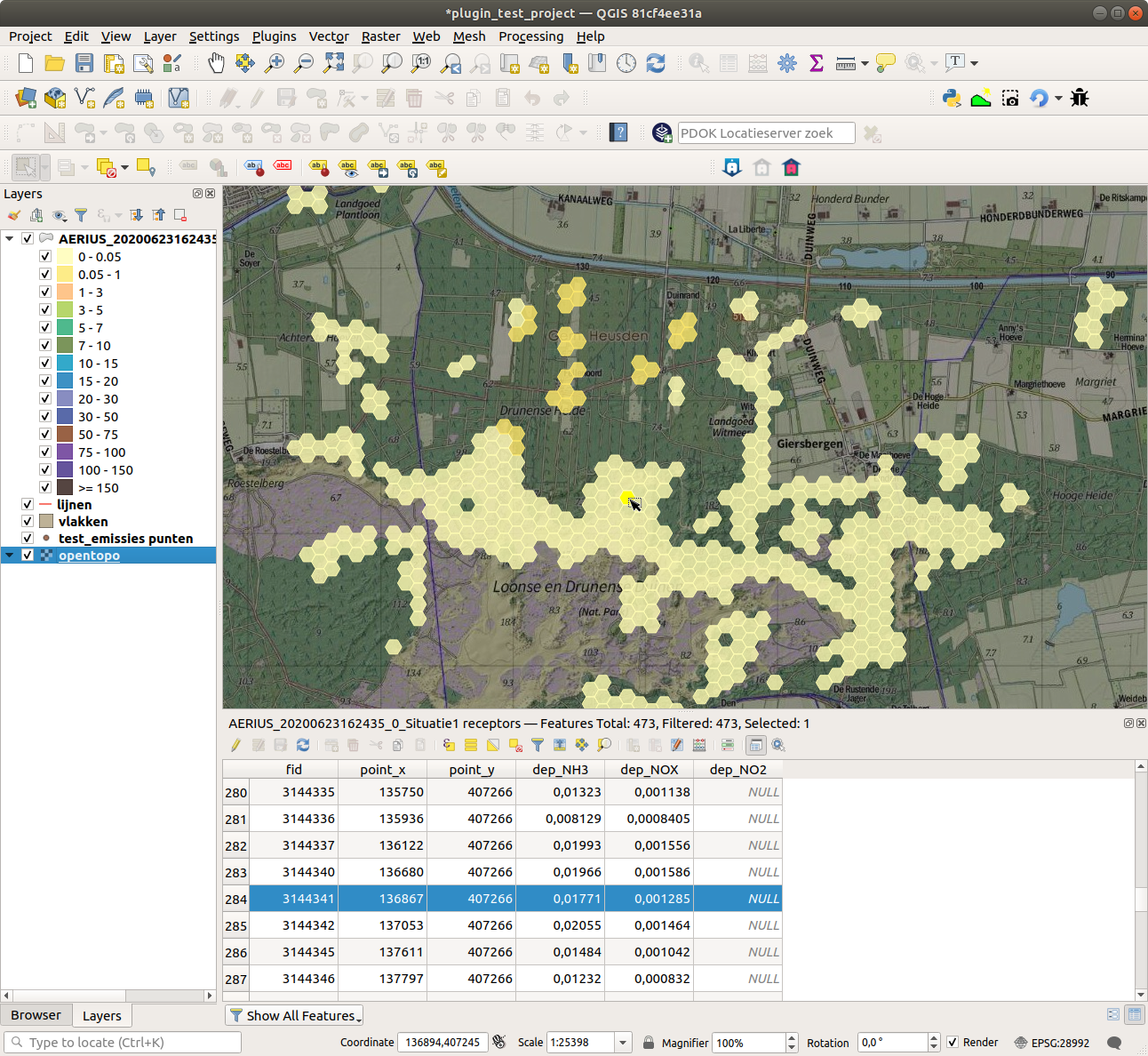The width and height of the screenshot is (1148, 1056).
Task: Toggle visibility of the lijnen layer
Action: 28,504
